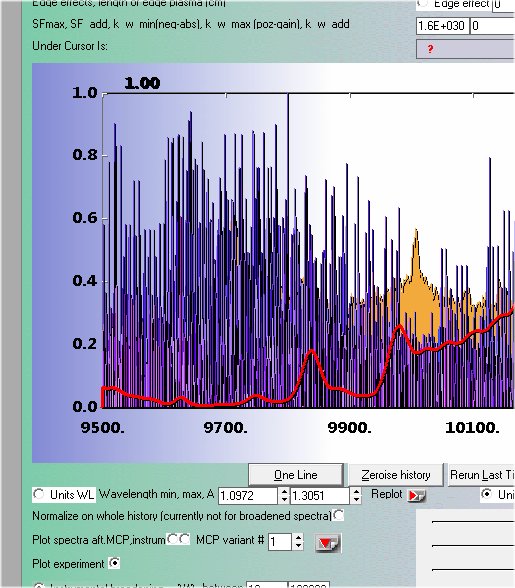Decrease Wavelength min with down arrow
The height and width of the screenshot is (588, 515).
tap(284, 500)
